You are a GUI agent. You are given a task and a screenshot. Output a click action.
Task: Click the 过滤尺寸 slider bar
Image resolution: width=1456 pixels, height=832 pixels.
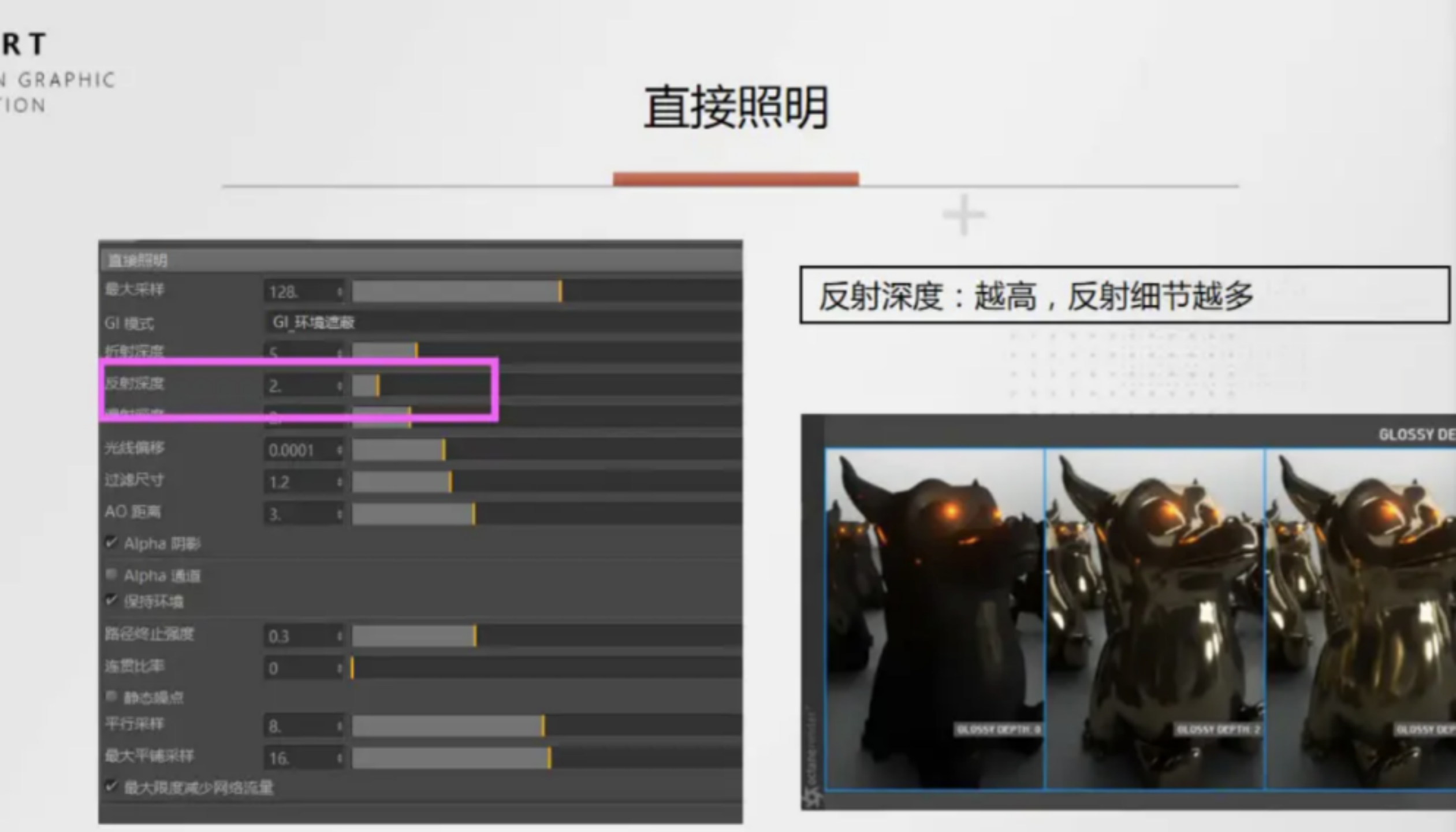point(404,481)
